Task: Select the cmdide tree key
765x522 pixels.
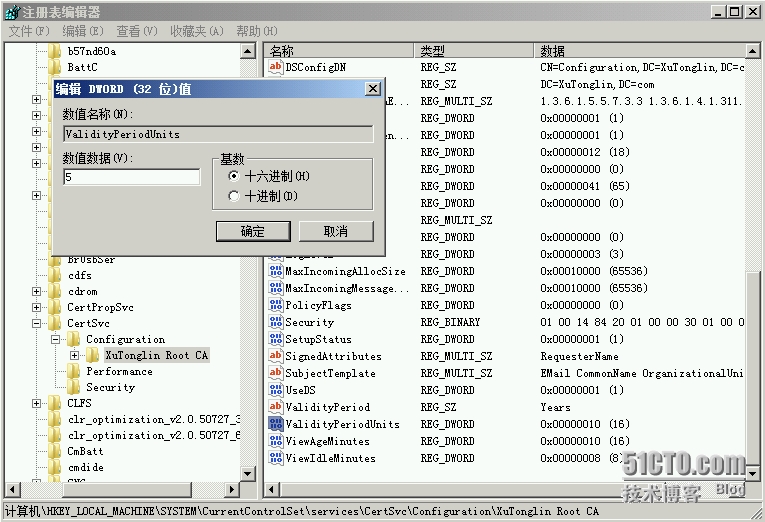Action: click(x=85, y=467)
